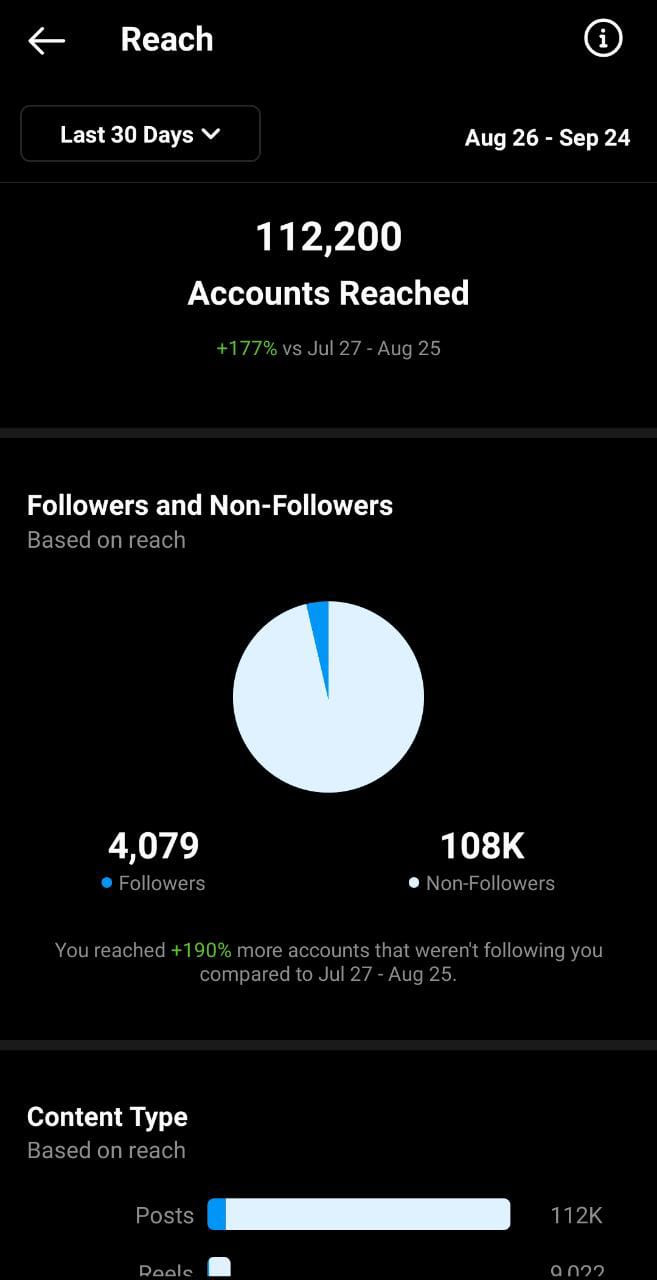Tap the Content Type heading
Screen dimensions: 657x1280
[107, 1117]
